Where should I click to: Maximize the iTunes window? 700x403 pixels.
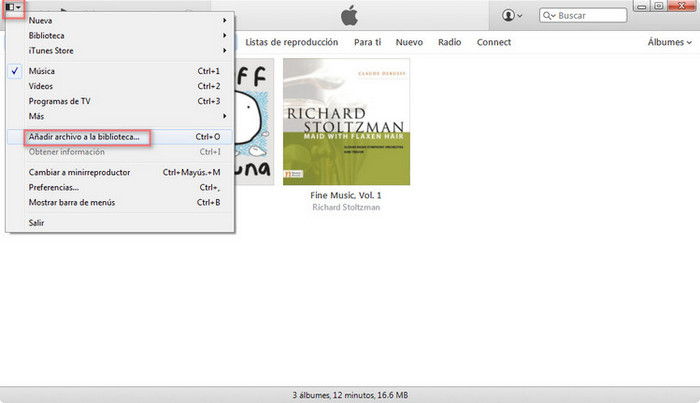(658, 6)
